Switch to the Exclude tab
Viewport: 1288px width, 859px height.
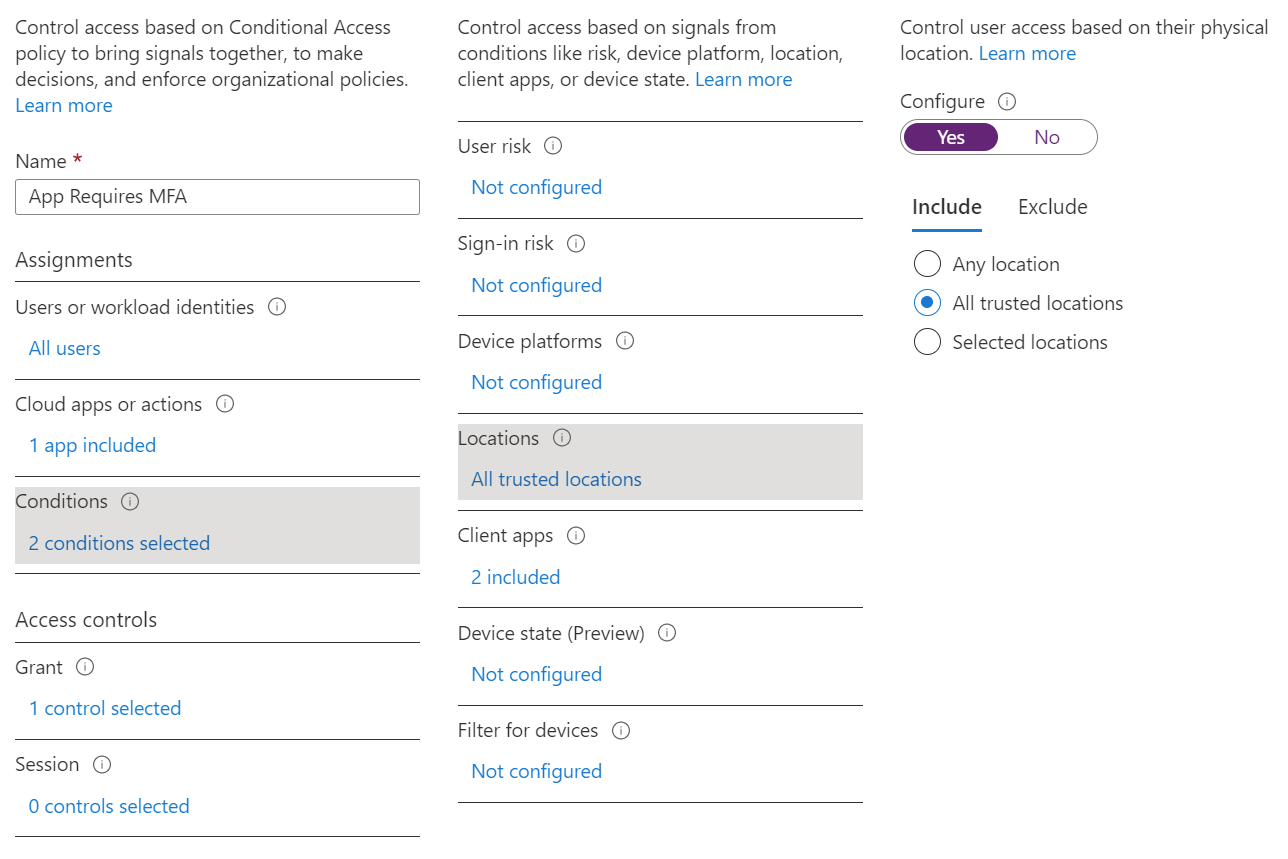coord(1052,207)
